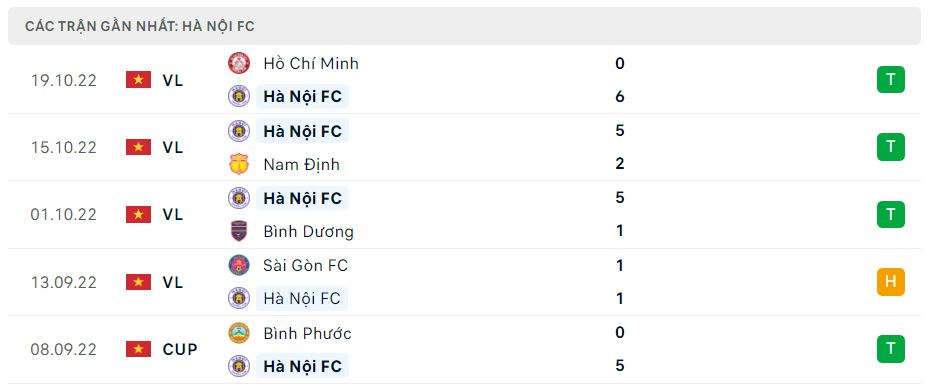The image size is (929, 392).
Task: Click the Hồ Chí Minh club logo
Action: pyautogui.click(x=239, y=63)
